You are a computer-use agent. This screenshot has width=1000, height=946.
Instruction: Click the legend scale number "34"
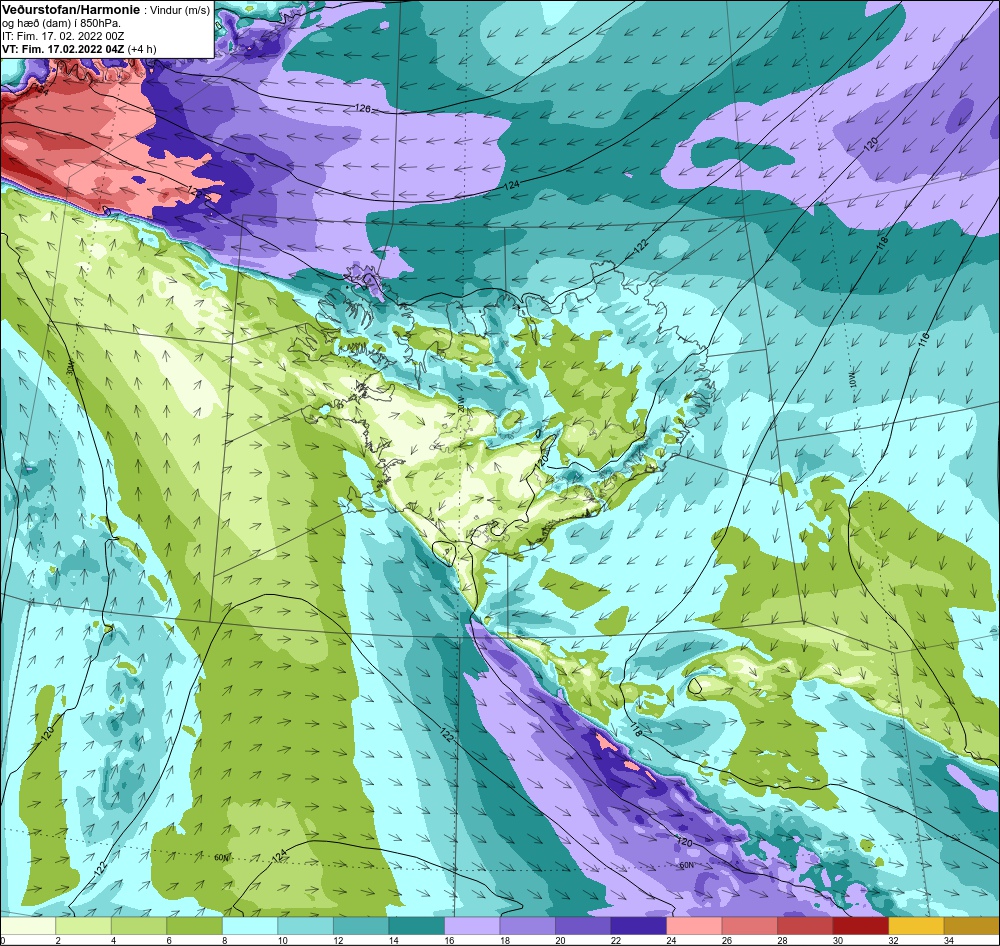949,940
